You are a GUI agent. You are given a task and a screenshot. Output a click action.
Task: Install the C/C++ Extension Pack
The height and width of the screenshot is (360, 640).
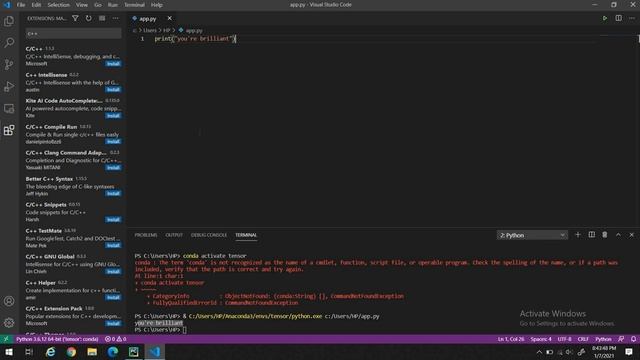(113, 323)
